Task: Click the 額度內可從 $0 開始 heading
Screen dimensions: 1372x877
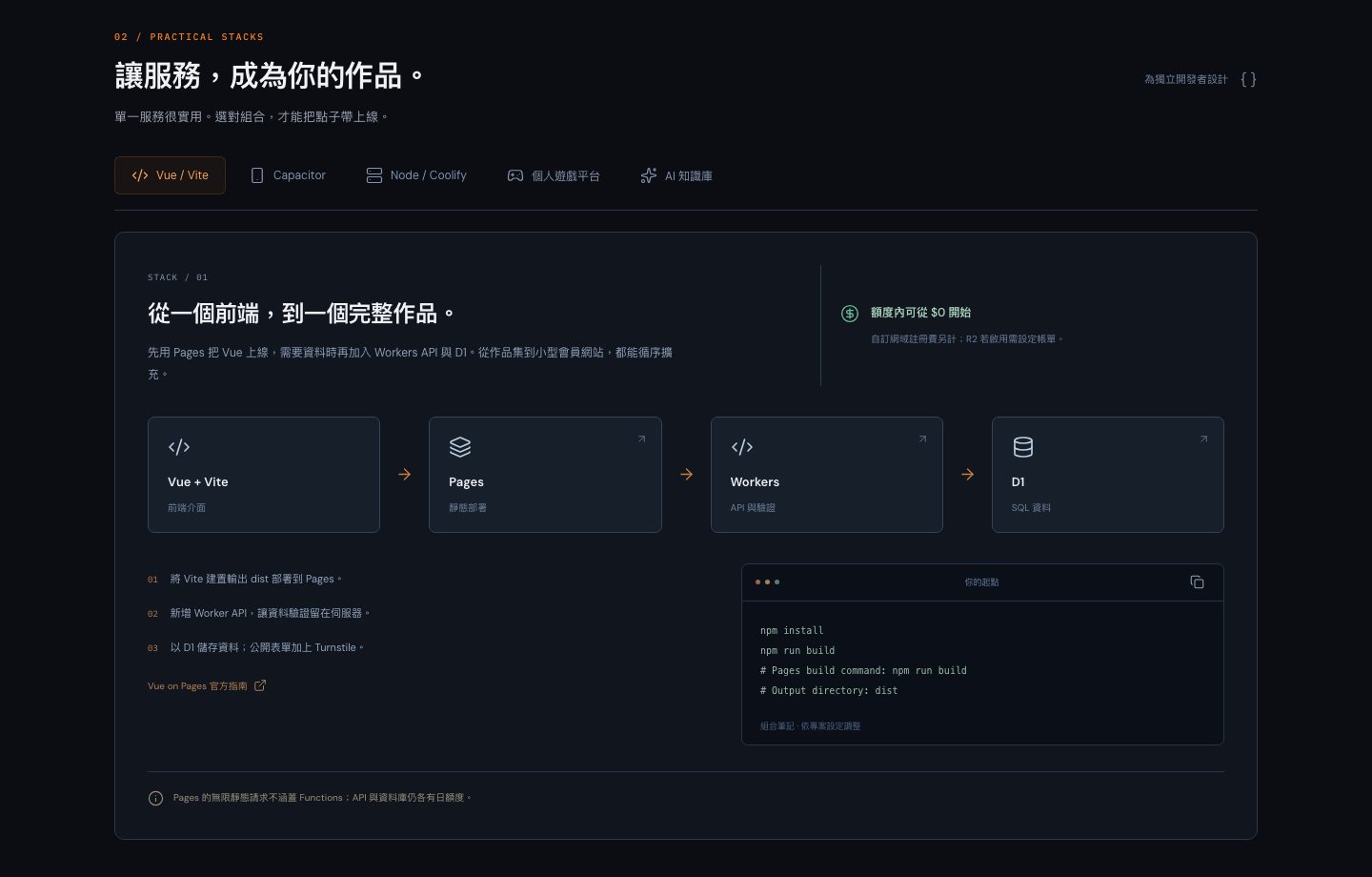Action: tap(920, 313)
